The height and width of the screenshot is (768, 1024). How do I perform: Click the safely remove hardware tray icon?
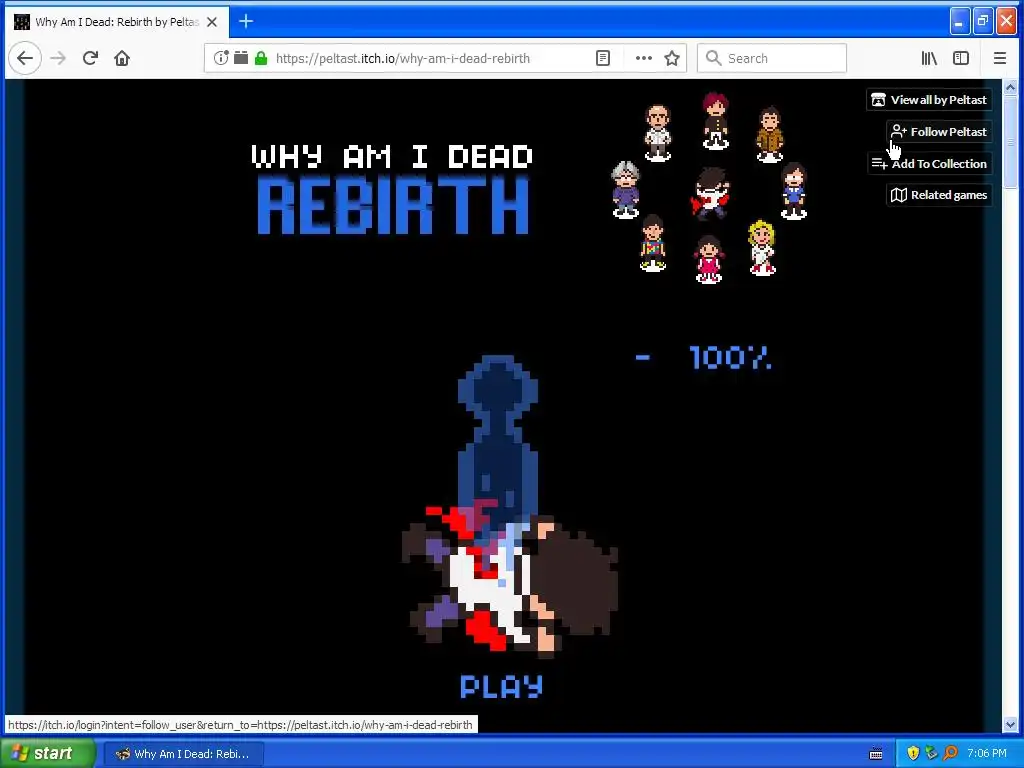point(932,753)
